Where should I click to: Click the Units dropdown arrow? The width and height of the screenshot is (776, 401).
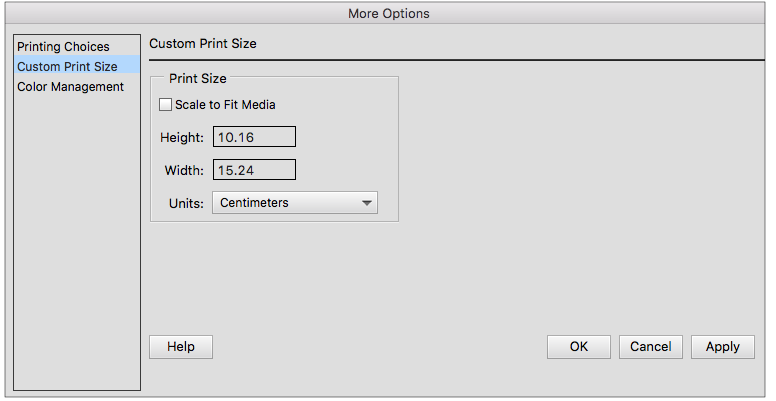(367, 203)
